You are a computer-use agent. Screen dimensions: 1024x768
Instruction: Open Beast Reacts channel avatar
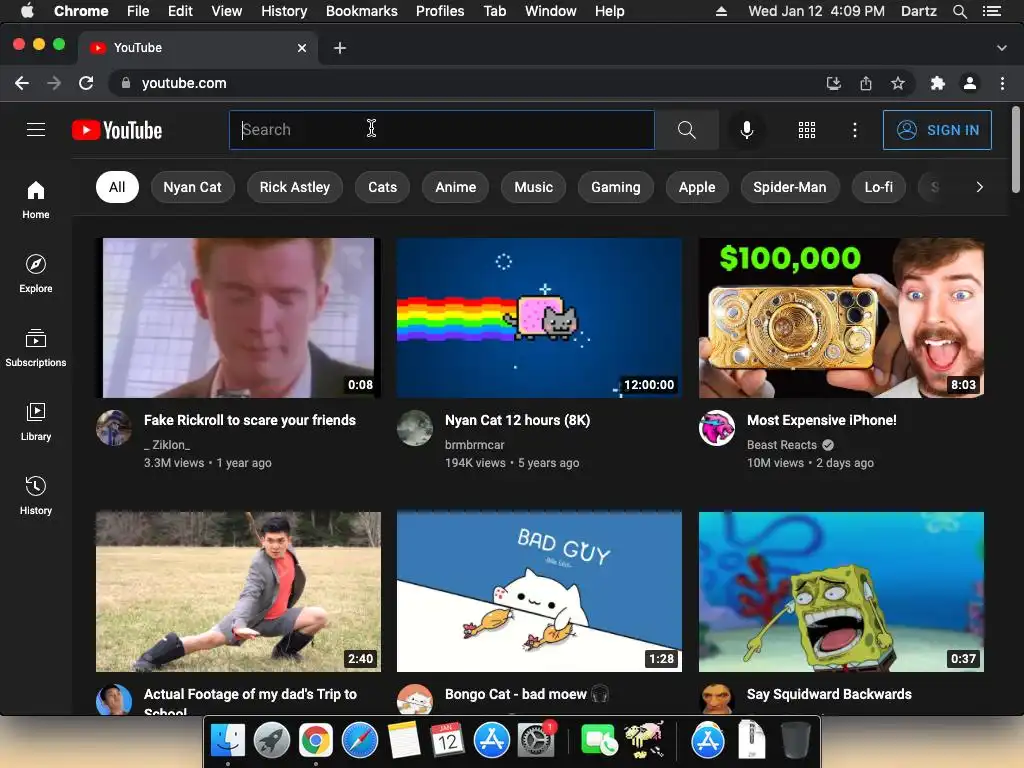coord(717,428)
